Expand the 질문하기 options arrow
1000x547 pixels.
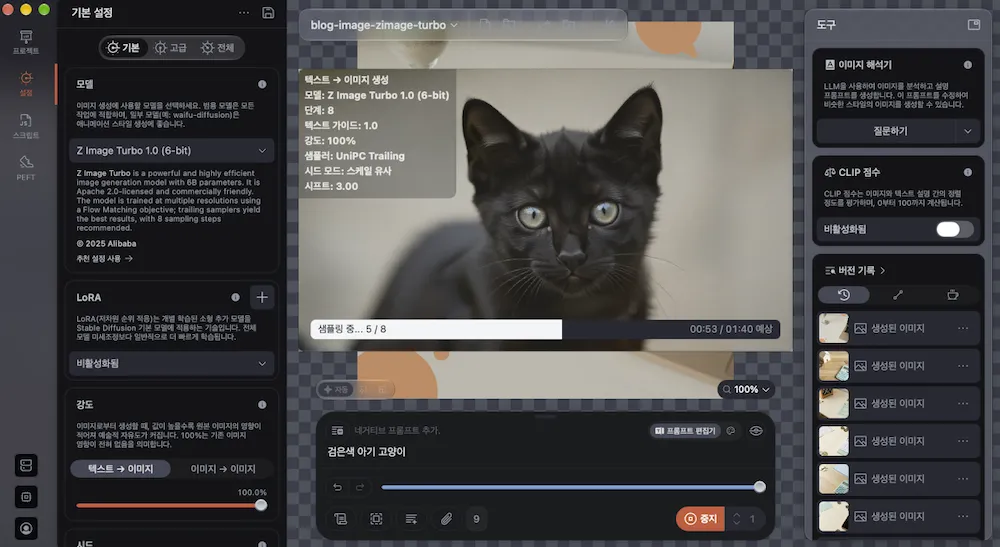point(967,131)
